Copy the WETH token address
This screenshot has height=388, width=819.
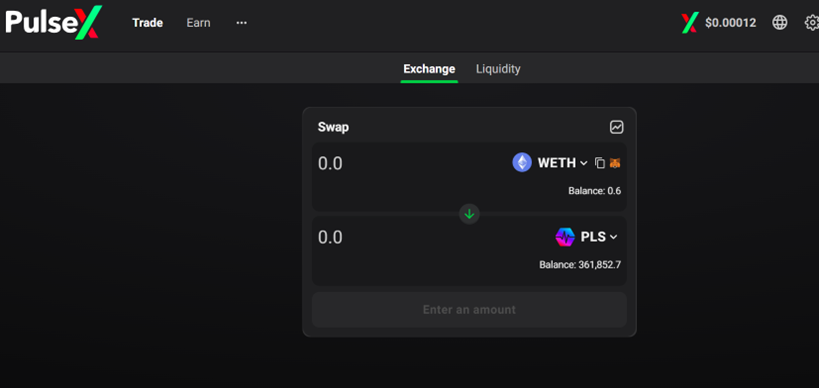(x=600, y=163)
